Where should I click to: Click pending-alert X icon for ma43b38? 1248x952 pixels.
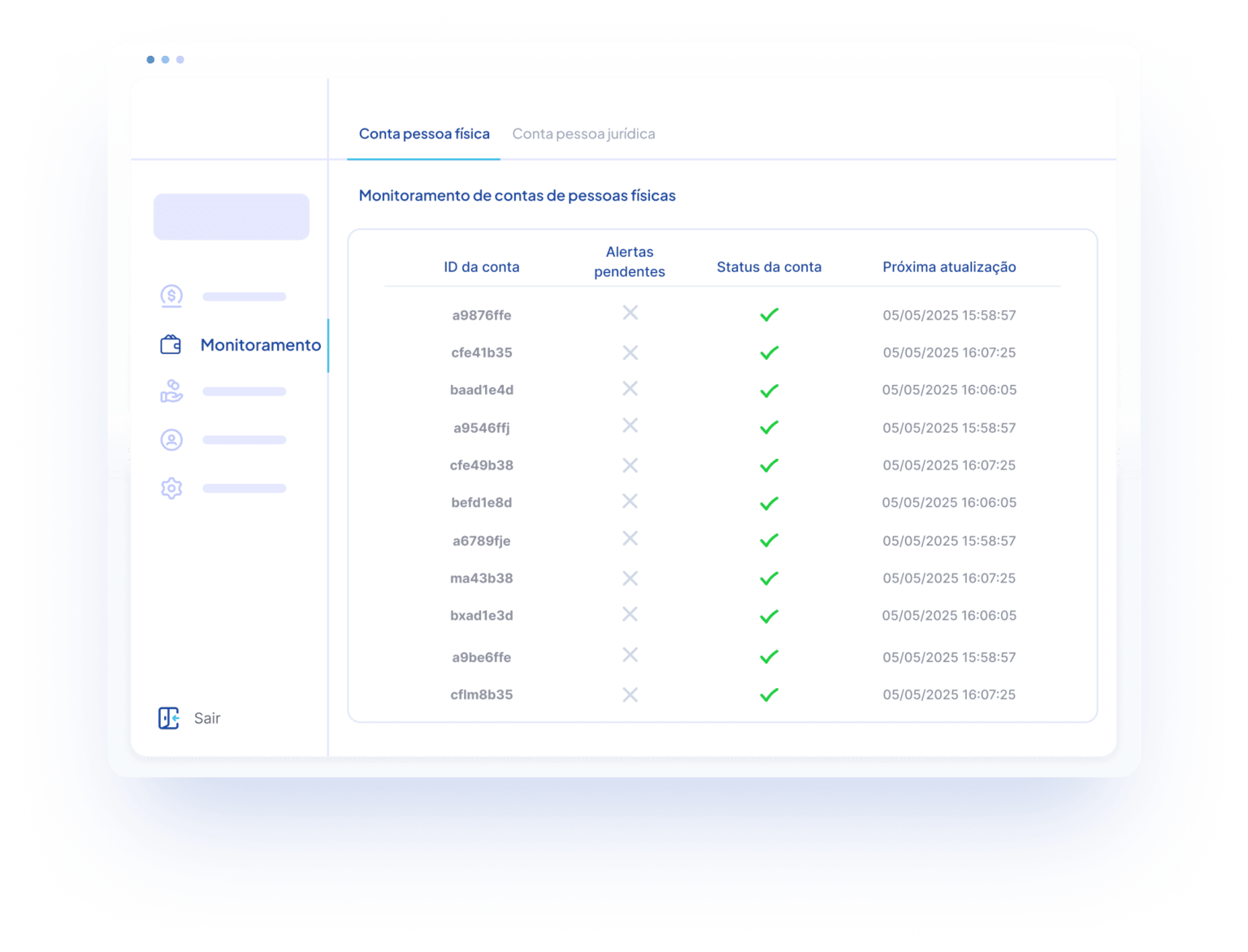(630, 578)
